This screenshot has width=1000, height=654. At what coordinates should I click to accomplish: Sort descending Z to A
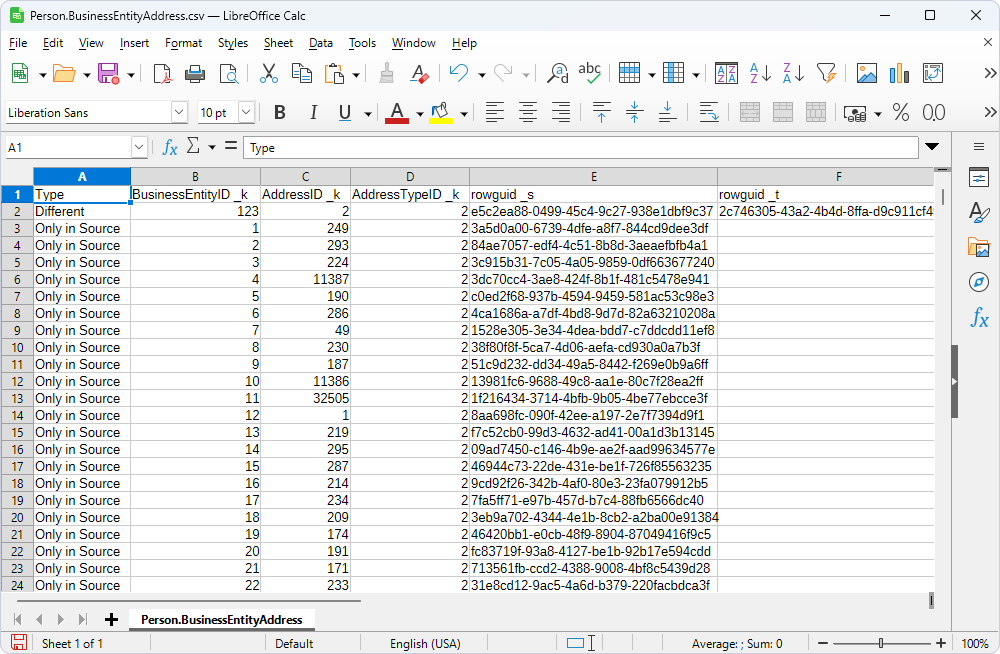[793, 74]
